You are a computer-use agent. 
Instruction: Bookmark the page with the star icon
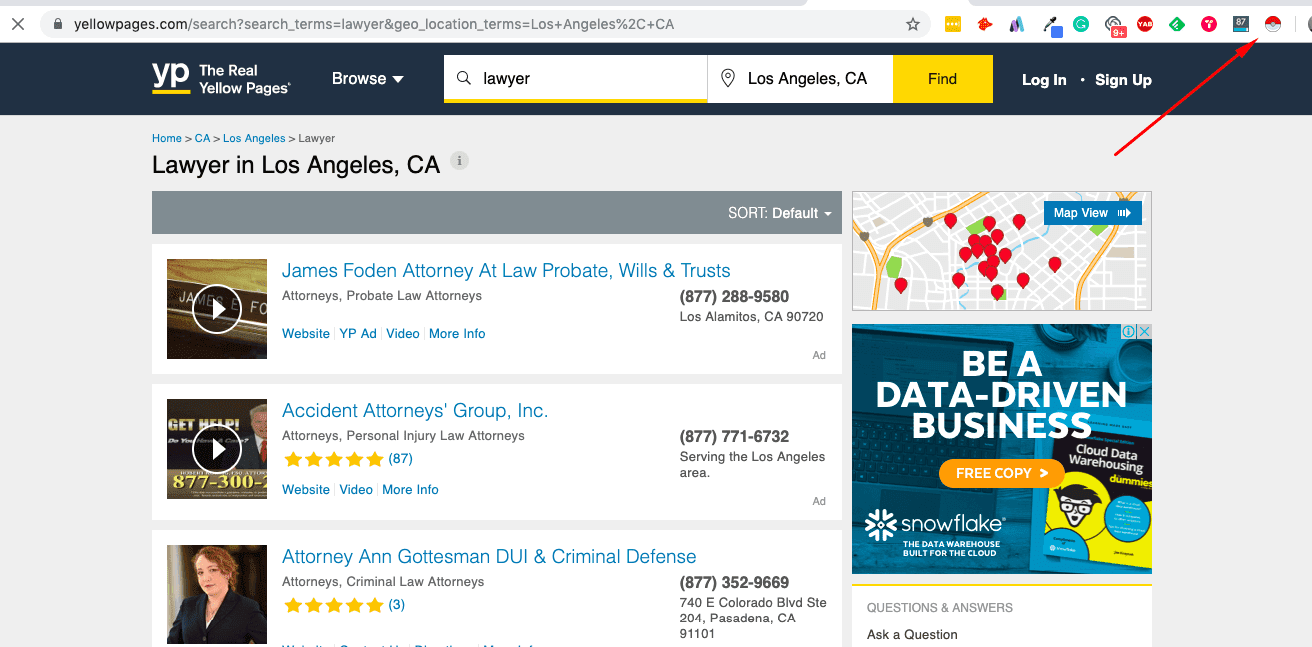(912, 22)
